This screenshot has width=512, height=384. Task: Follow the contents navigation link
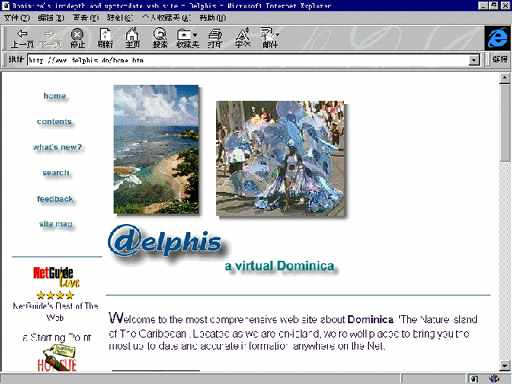[x=54, y=122]
